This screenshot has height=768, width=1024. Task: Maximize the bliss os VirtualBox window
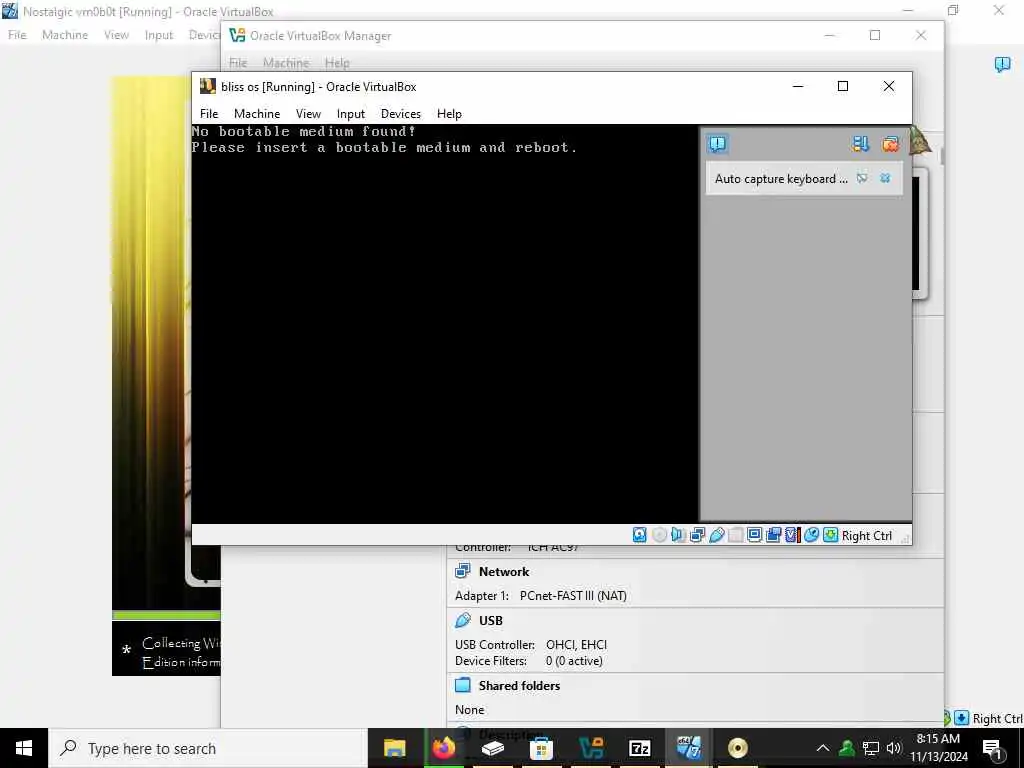842,86
